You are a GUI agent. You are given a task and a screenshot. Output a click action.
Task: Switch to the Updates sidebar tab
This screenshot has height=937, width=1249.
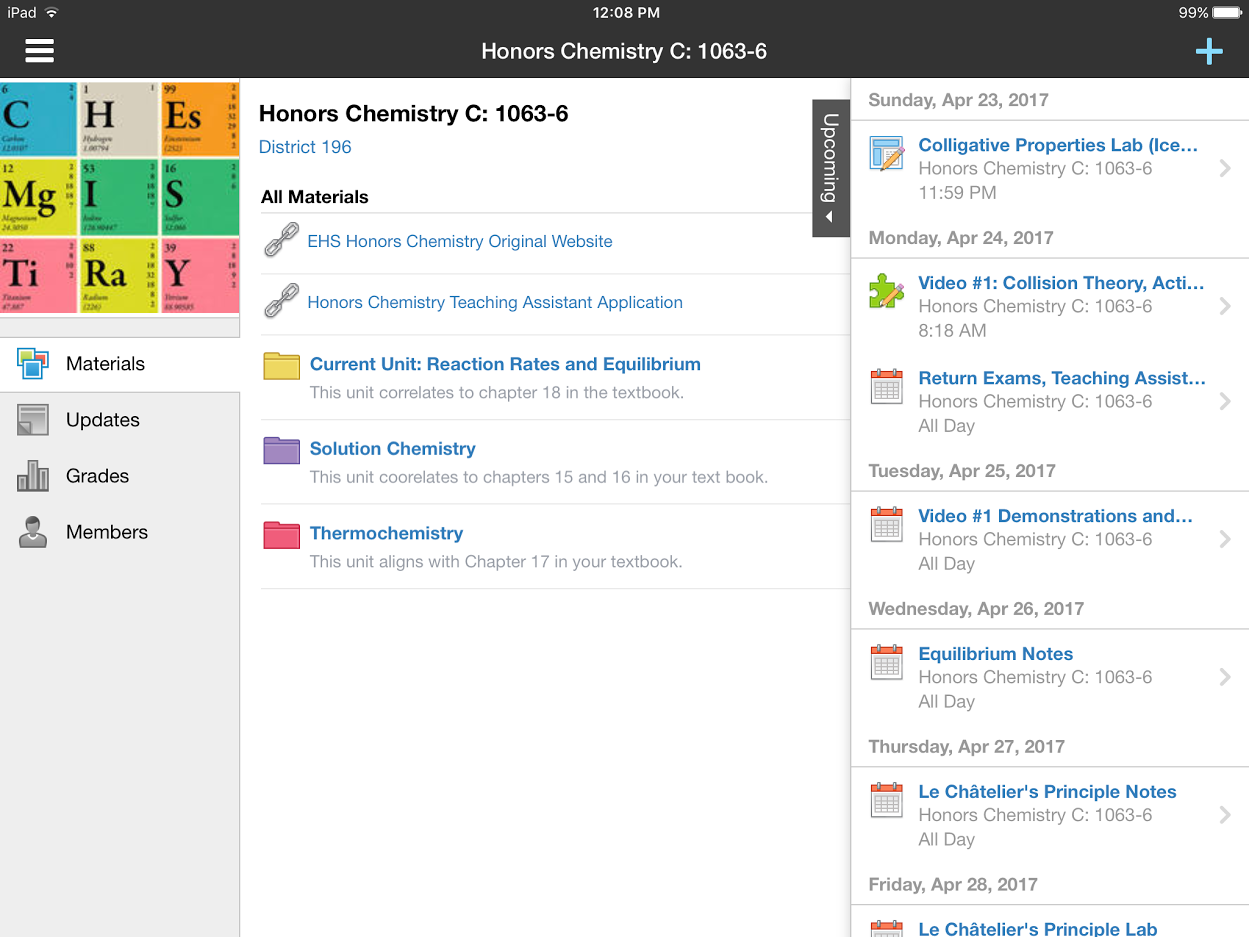tap(120, 420)
